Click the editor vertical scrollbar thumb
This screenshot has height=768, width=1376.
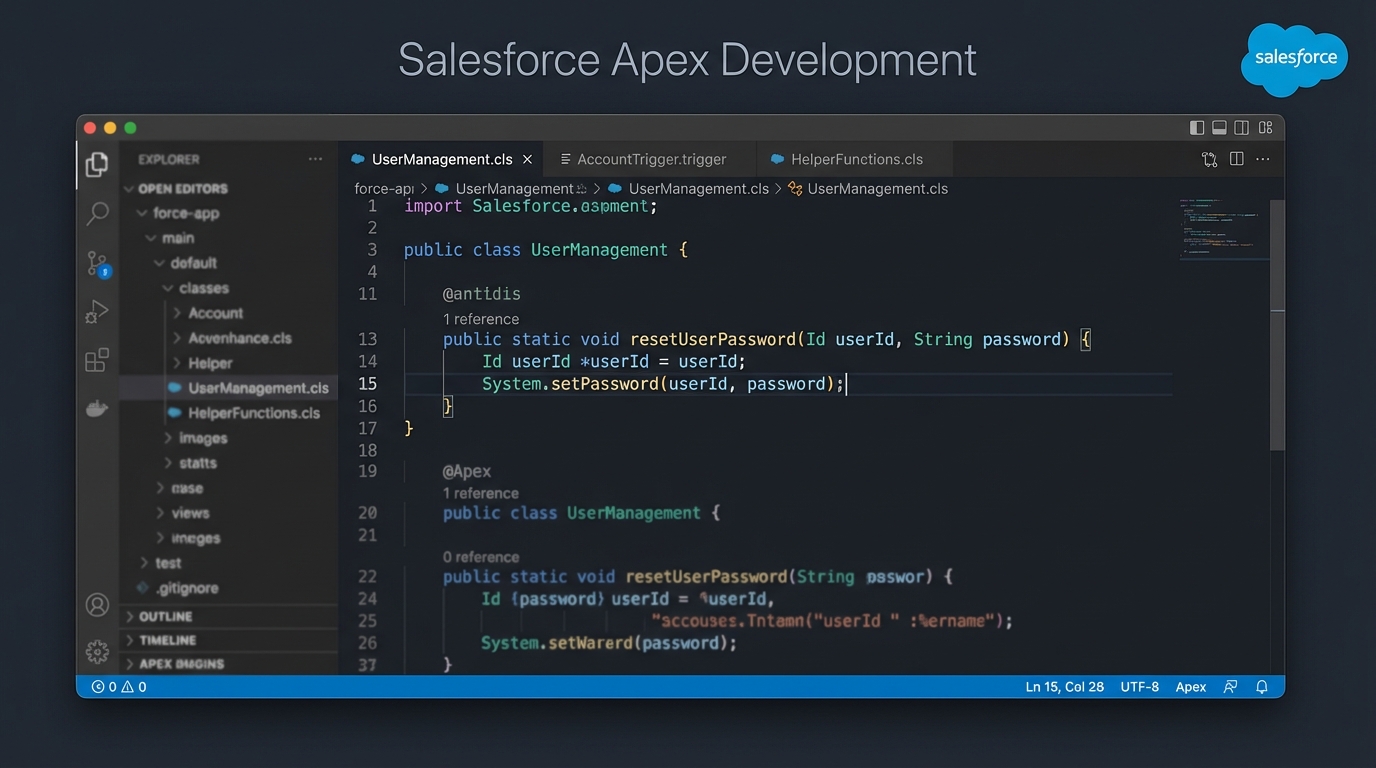[1277, 324]
